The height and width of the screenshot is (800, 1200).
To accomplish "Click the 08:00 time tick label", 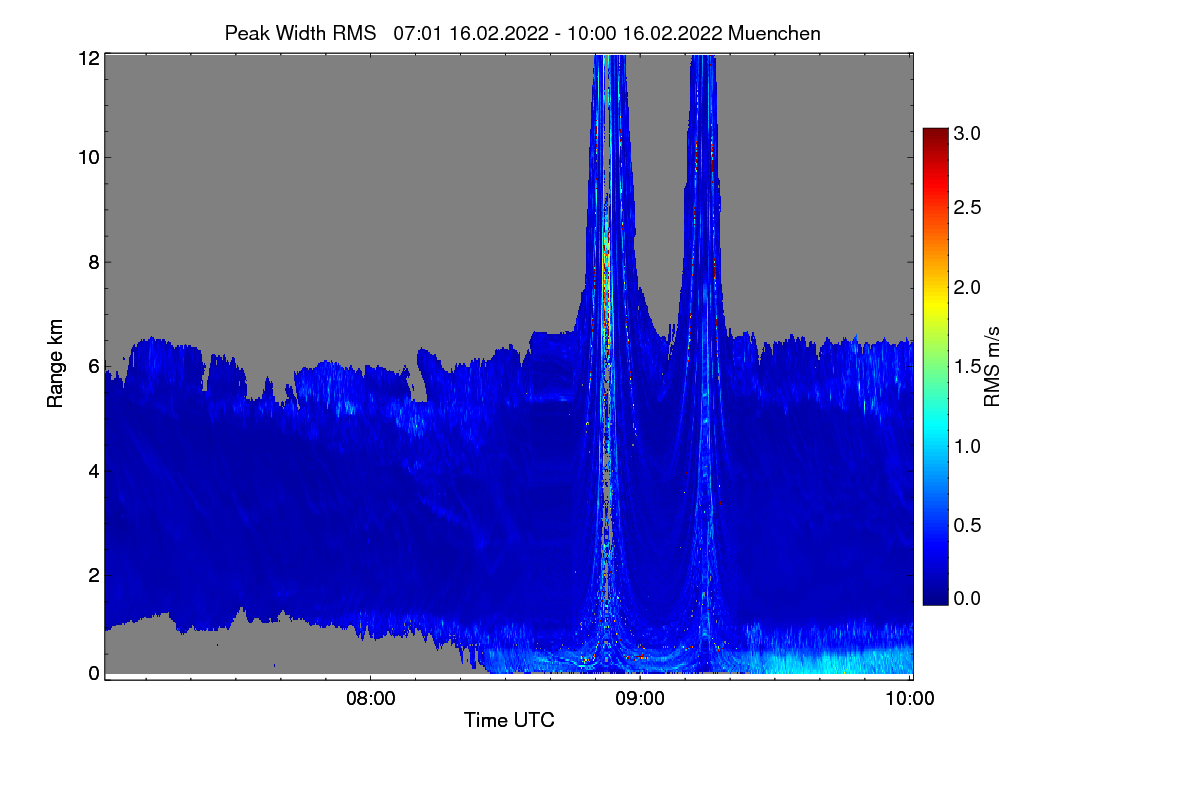I will coord(370,698).
